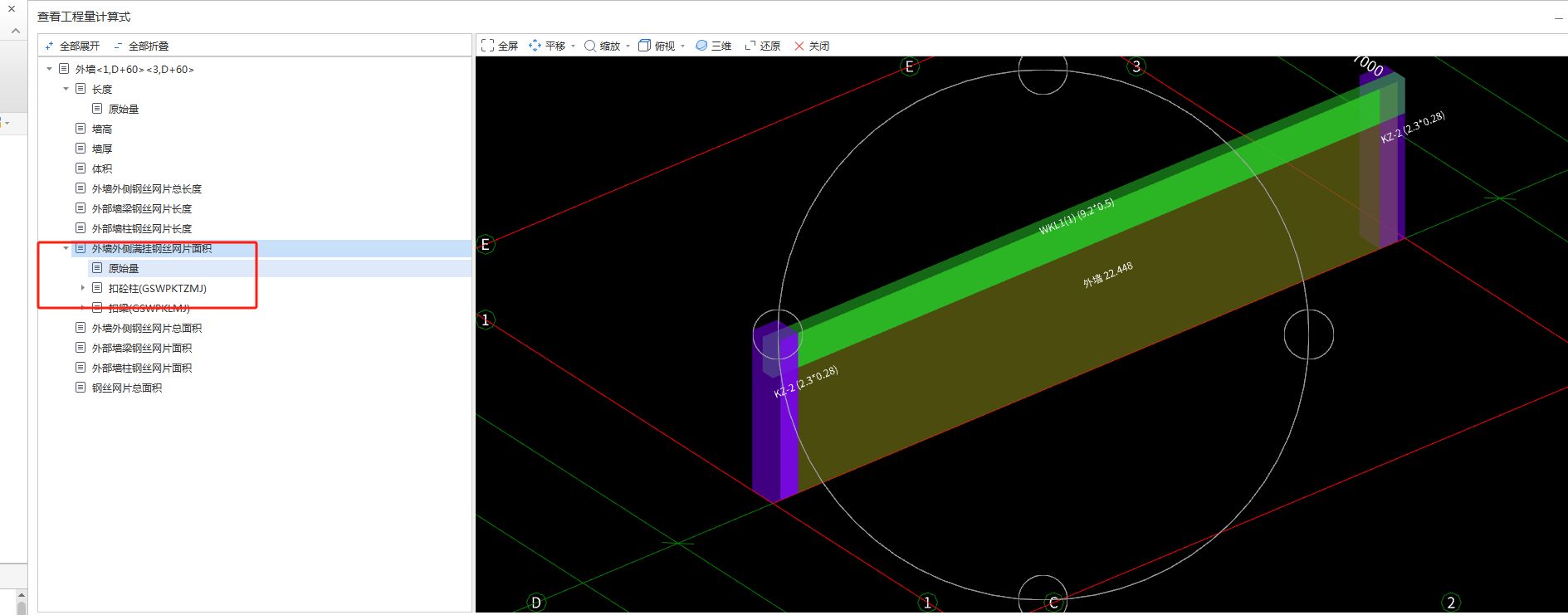Click the axis C marker at bottom
The width and height of the screenshot is (1568, 615).
point(1053,603)
